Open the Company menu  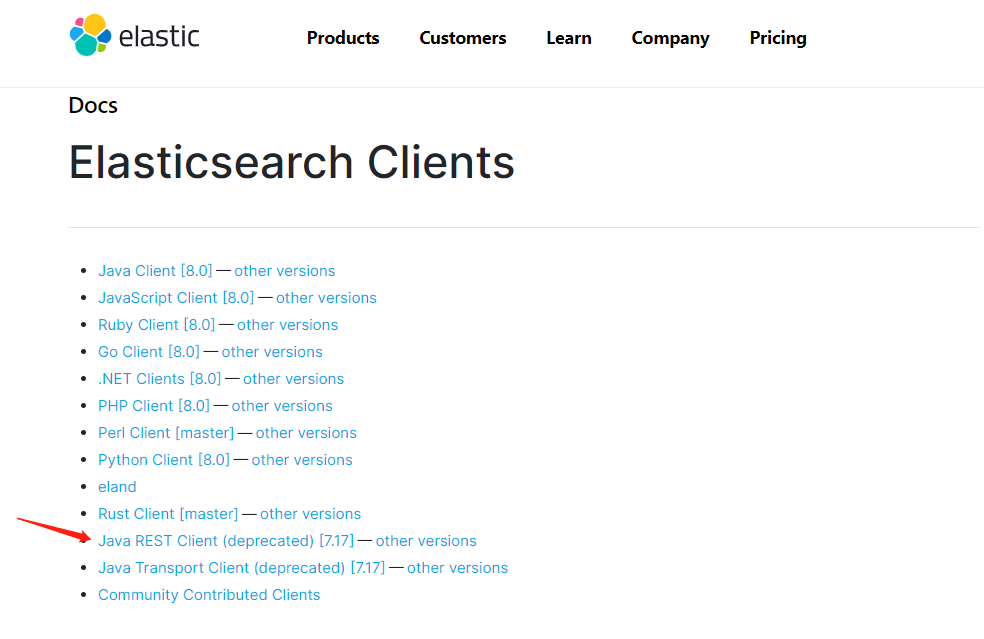click(670, 38)
